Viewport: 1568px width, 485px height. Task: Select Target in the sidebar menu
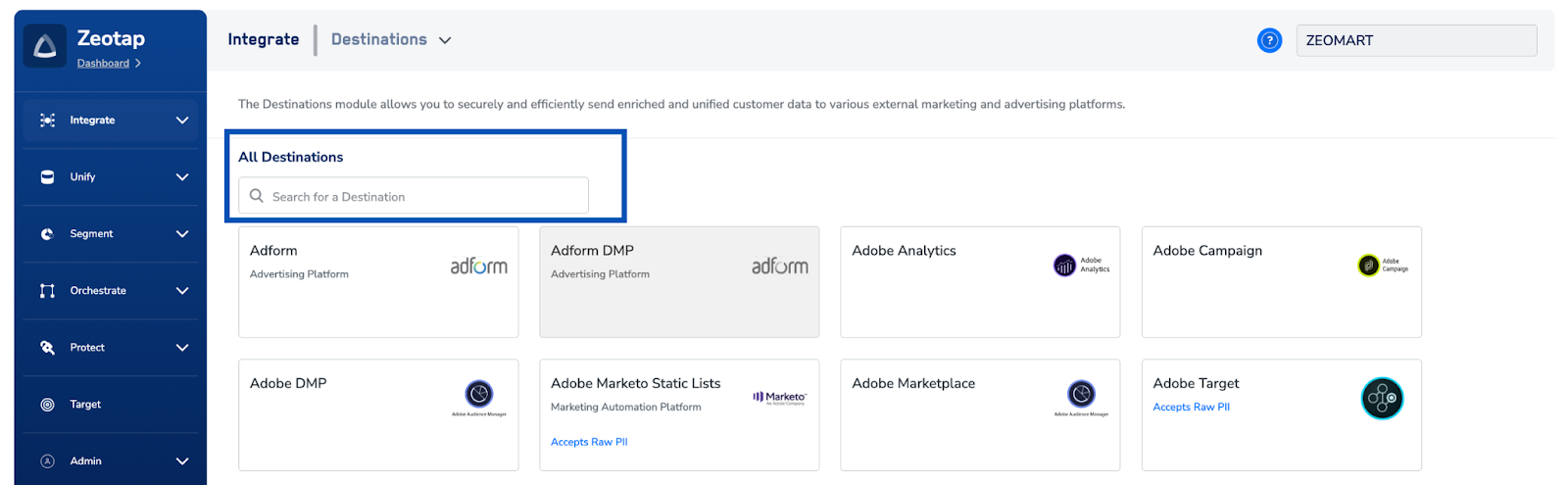pos(85,405)
